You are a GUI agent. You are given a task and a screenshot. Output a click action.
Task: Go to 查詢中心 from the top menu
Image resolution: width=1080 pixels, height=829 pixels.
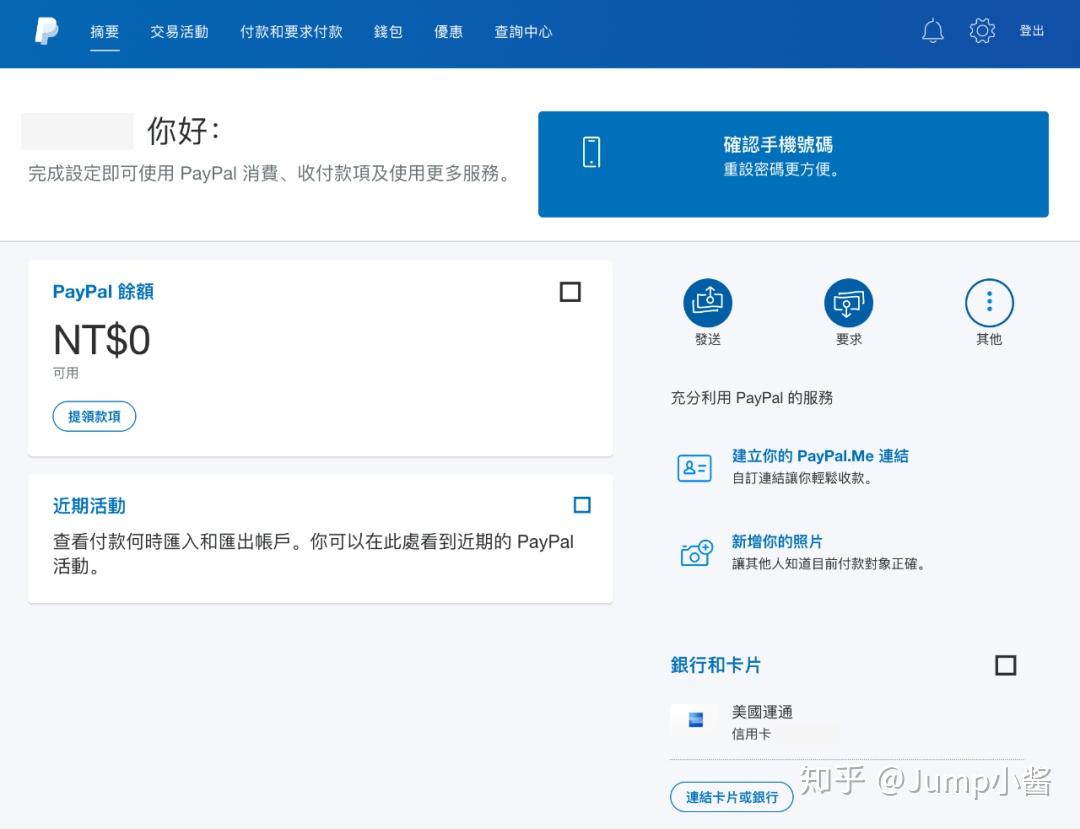pos(522,31)
